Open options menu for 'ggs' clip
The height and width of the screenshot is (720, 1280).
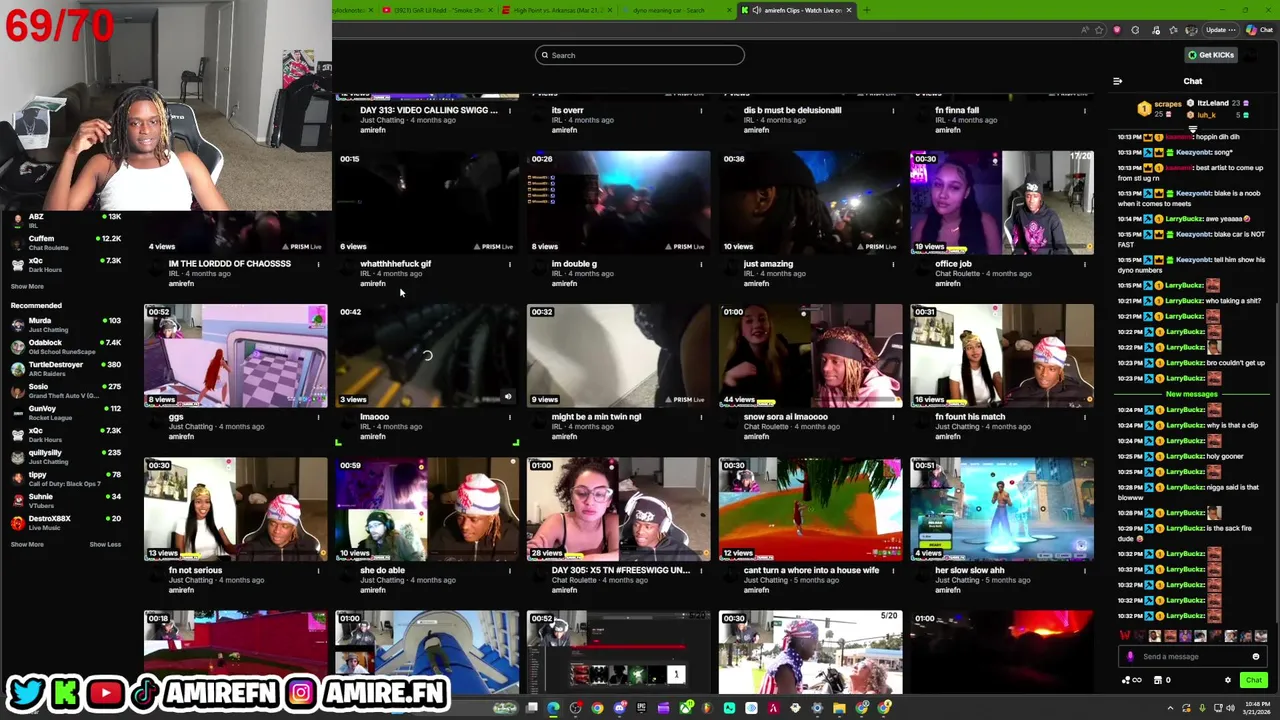[318, 418]
